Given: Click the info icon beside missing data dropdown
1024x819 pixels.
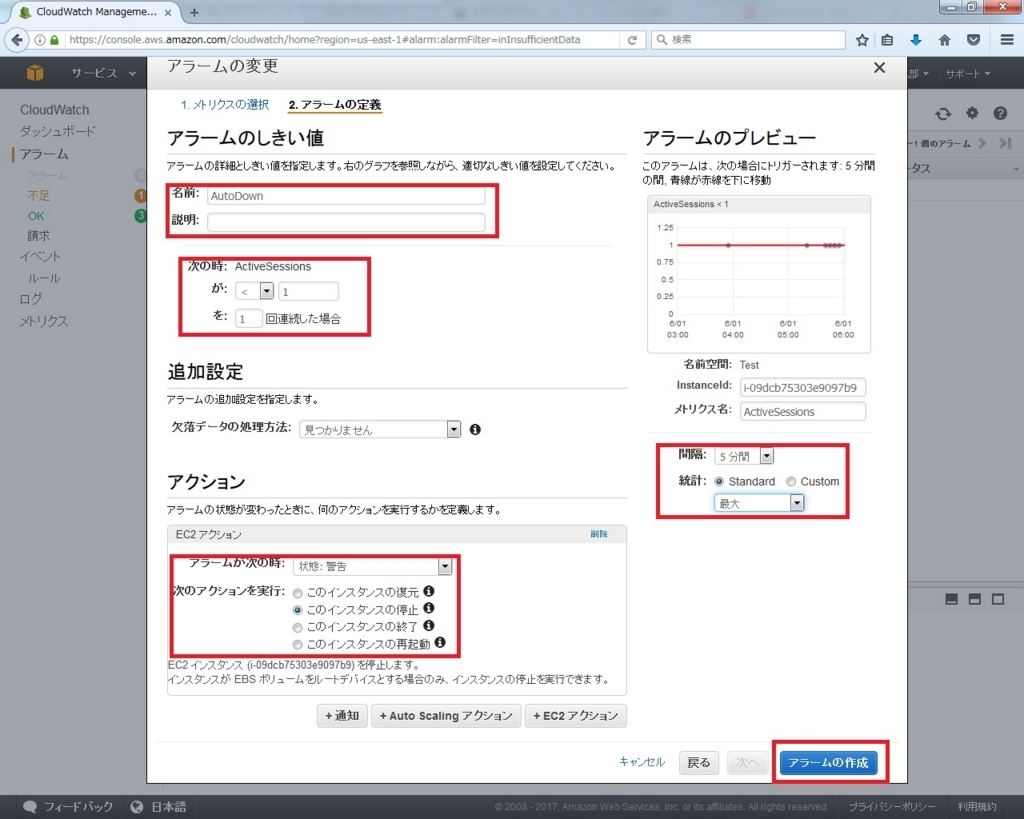Looking at the screenshot, I should coord(475,429).
